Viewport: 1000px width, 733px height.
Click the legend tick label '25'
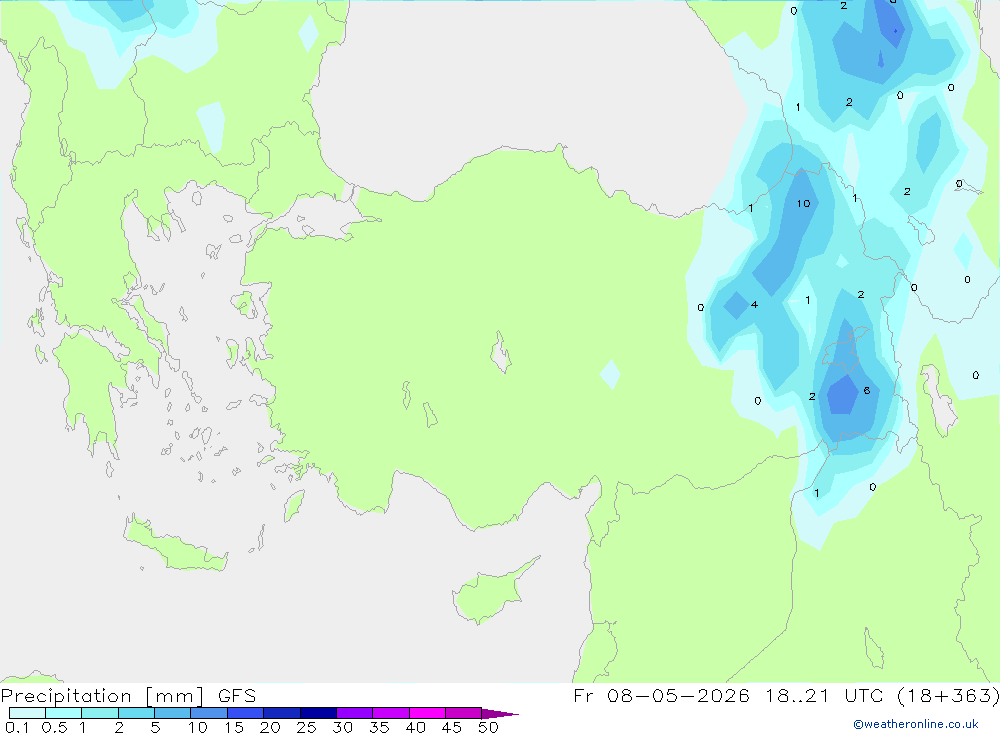click(x=306, y=727)
